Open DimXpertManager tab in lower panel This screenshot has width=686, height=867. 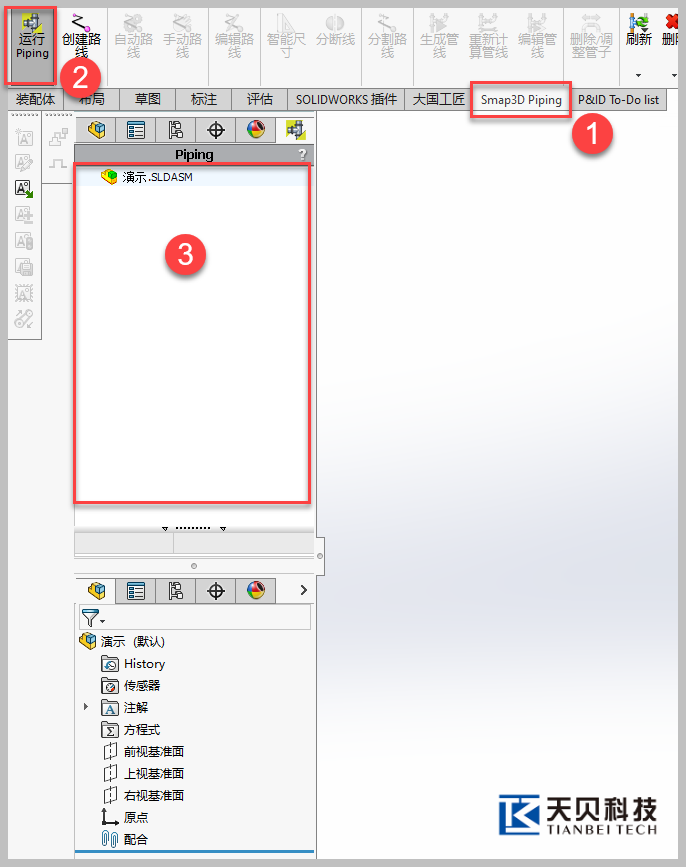(x=216, y=591)
